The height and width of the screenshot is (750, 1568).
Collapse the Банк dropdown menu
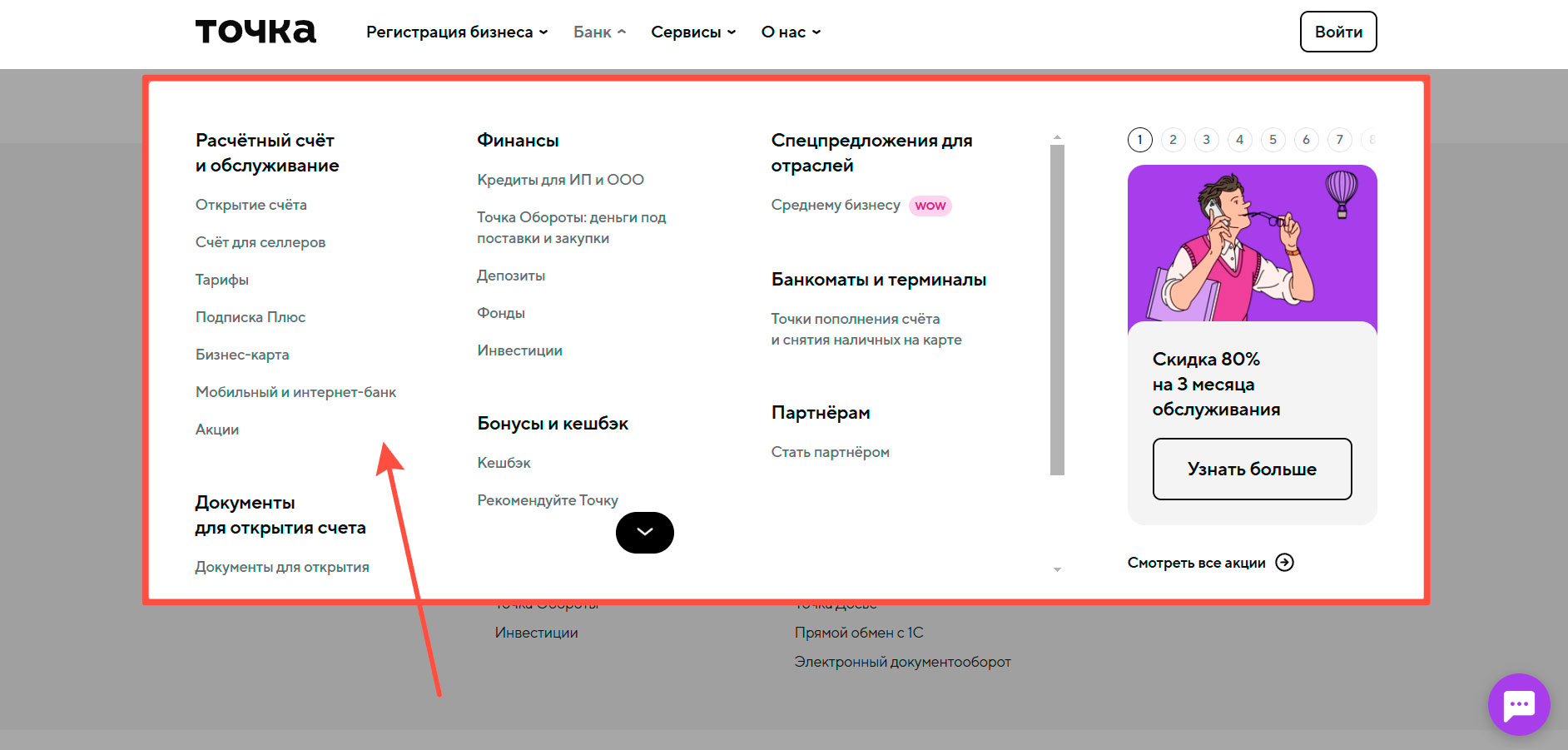point(599,32)
